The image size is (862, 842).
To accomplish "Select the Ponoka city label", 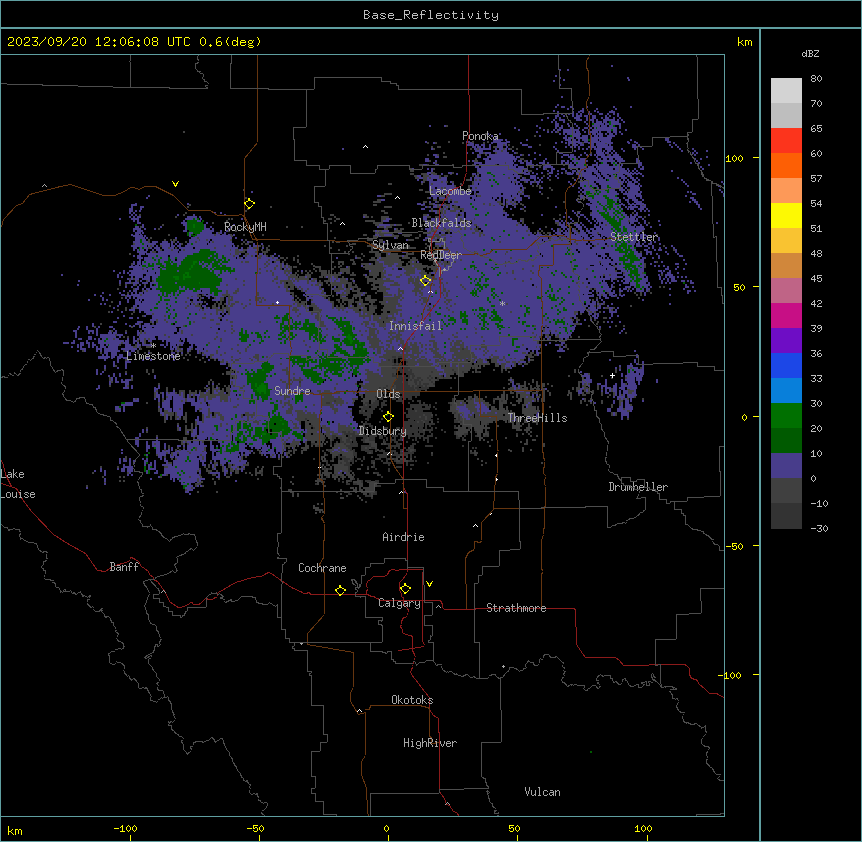I will tap(480, 136).
